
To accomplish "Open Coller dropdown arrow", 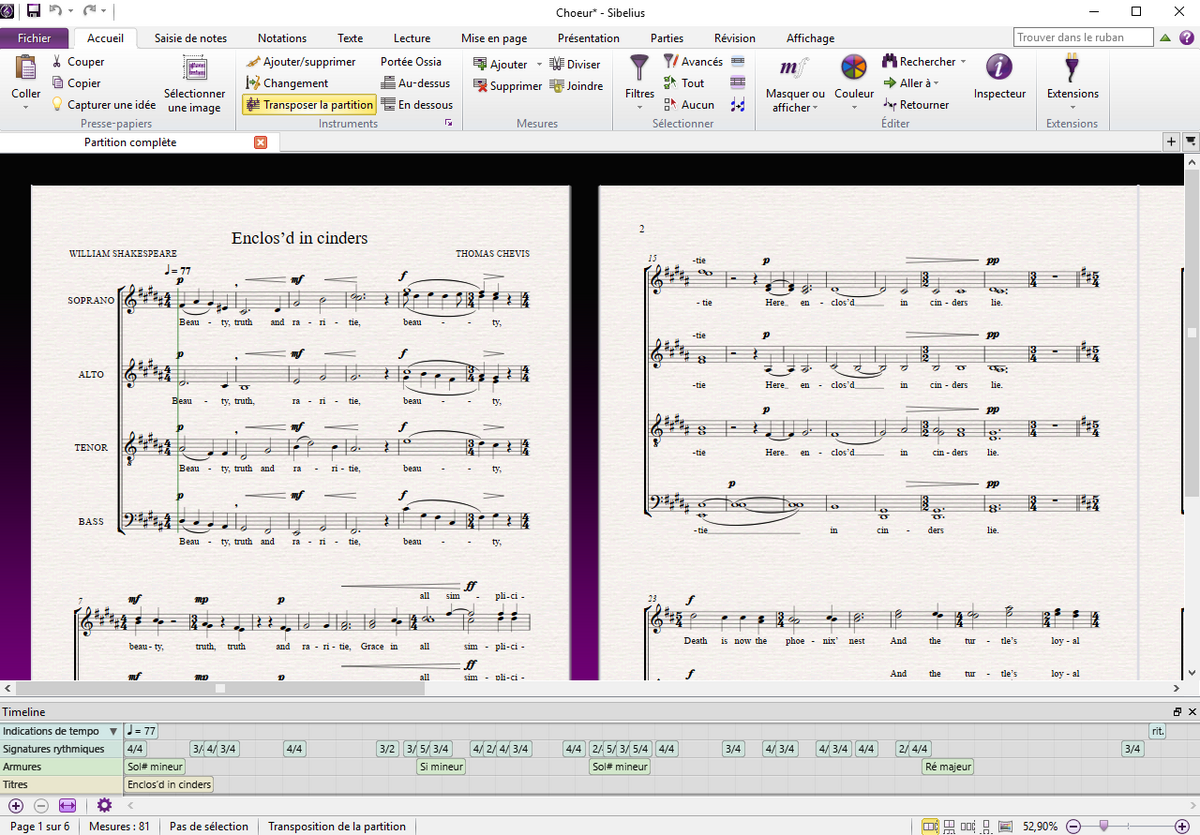I will 26,106.
